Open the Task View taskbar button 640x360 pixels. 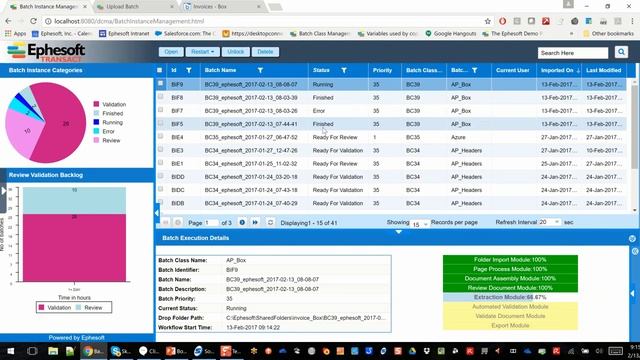tap(32, 351)
